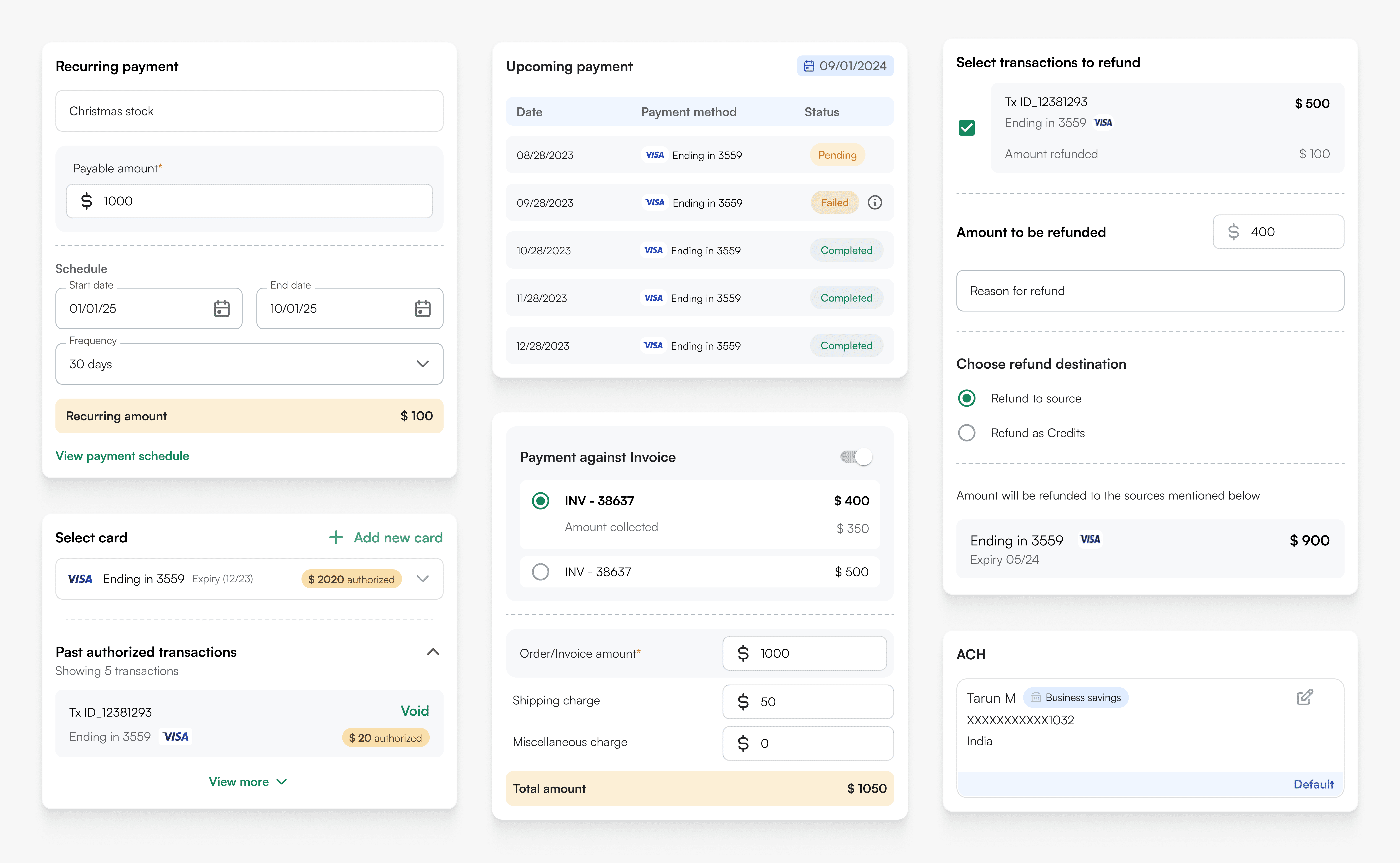The width and height of the screenshot is (1400, 863).
Task: Expand the Visa ending in 3559 card dropdown
Action: click(422, 579)
